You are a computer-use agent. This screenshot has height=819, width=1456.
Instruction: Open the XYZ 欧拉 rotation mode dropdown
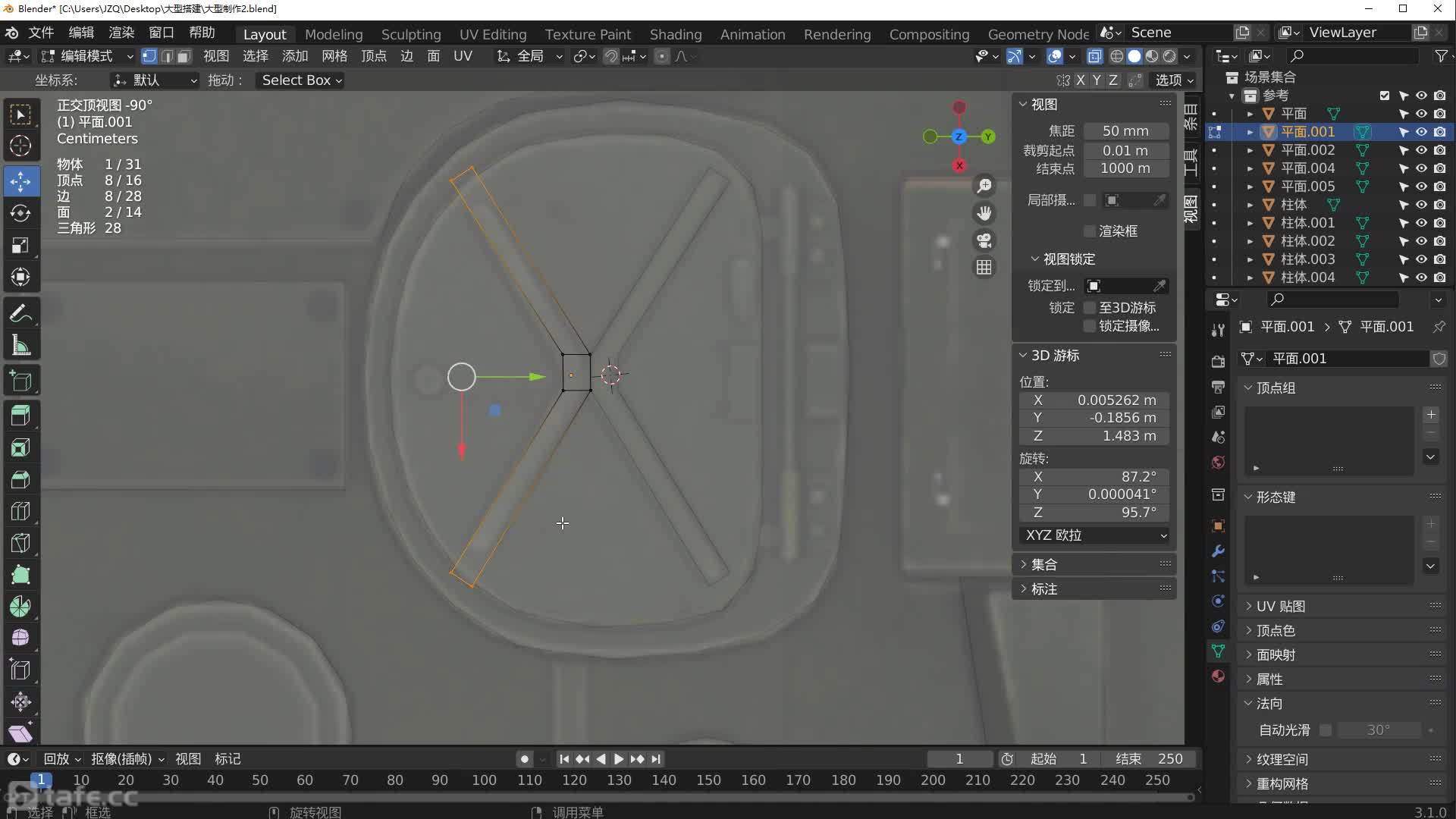(x=1094, y=535)
